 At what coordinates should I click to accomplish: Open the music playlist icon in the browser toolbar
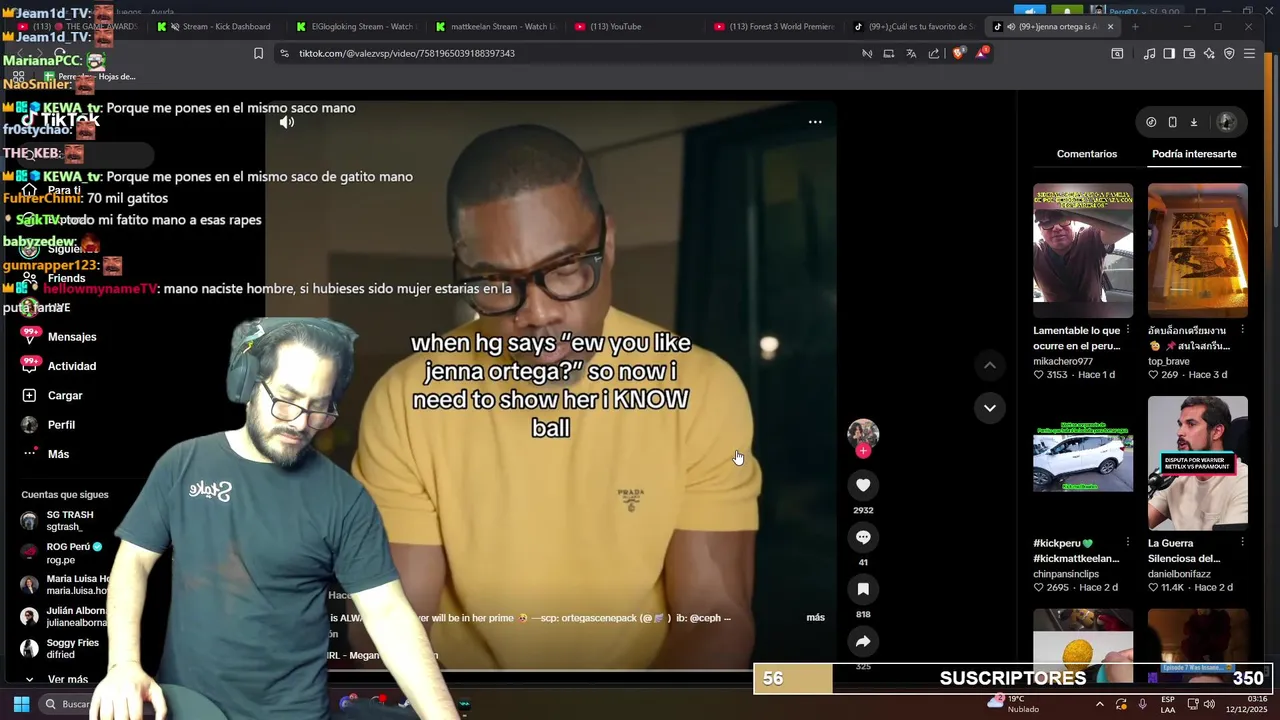coord(1149,53)
